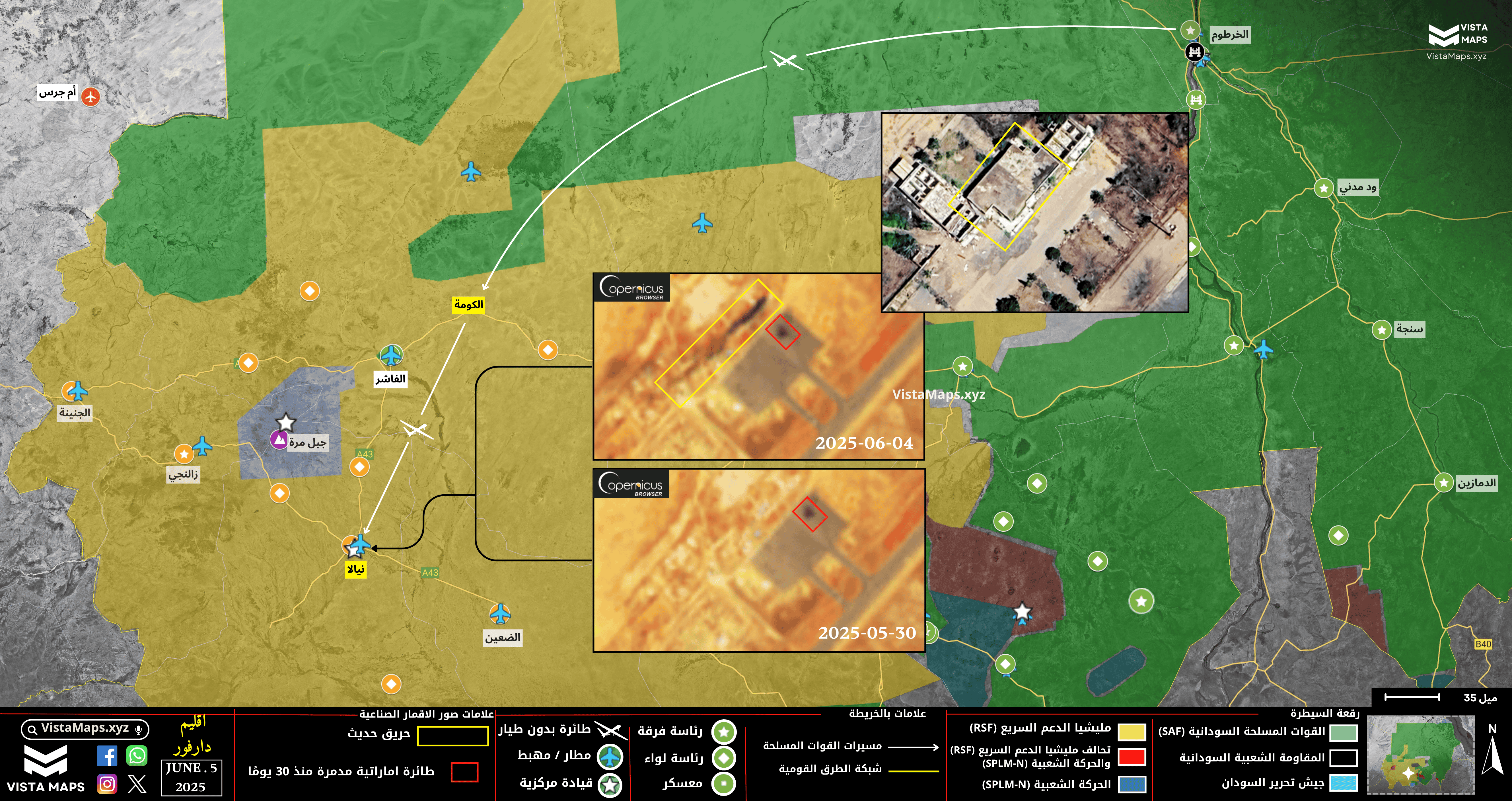The image size is (1512, 801).
Task: Click the Copernicus Browser logo on 2025-06-04 image
Action: 631,288
